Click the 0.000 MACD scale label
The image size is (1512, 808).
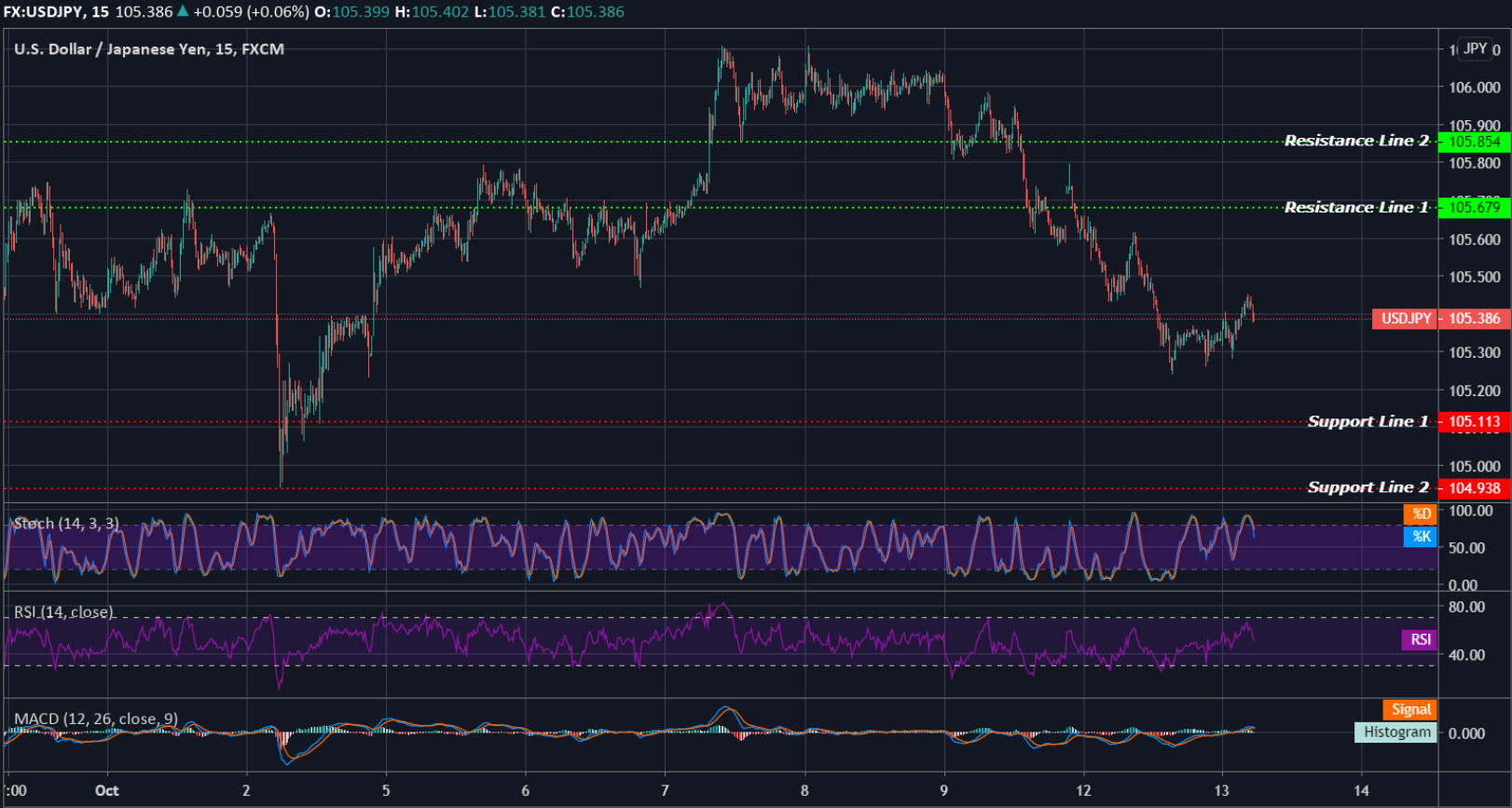point(1467,733)
